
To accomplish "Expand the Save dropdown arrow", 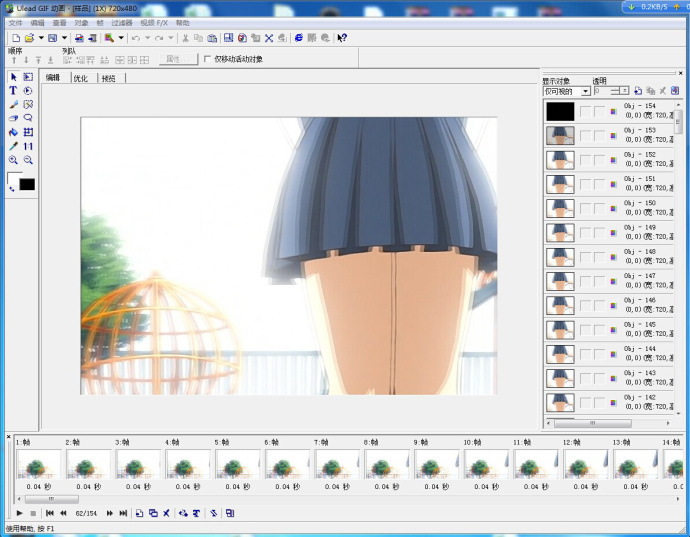I will pyautogui.click(x=64, y=38).
